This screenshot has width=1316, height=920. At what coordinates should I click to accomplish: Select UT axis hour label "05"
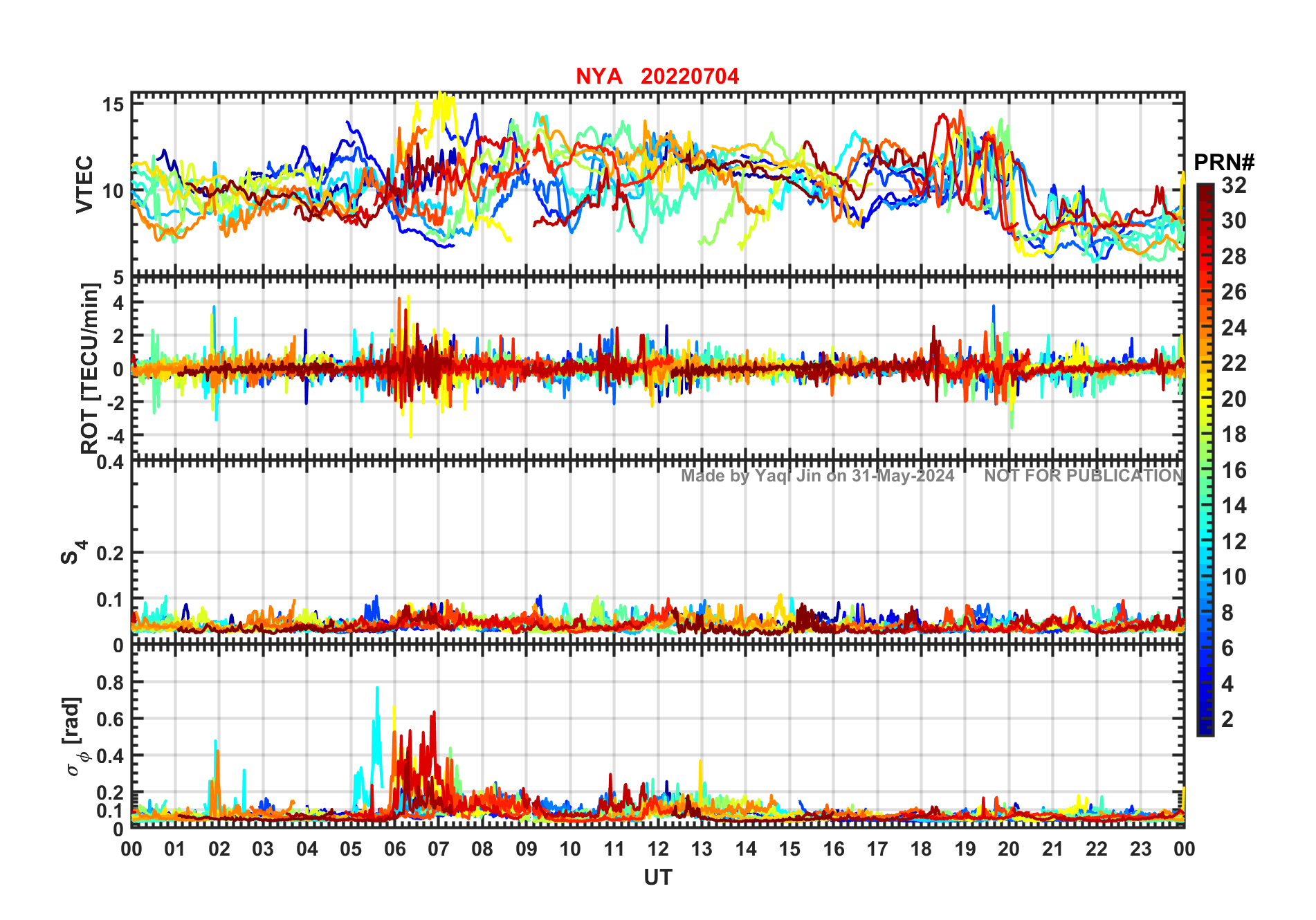click(x=351, y=849)
